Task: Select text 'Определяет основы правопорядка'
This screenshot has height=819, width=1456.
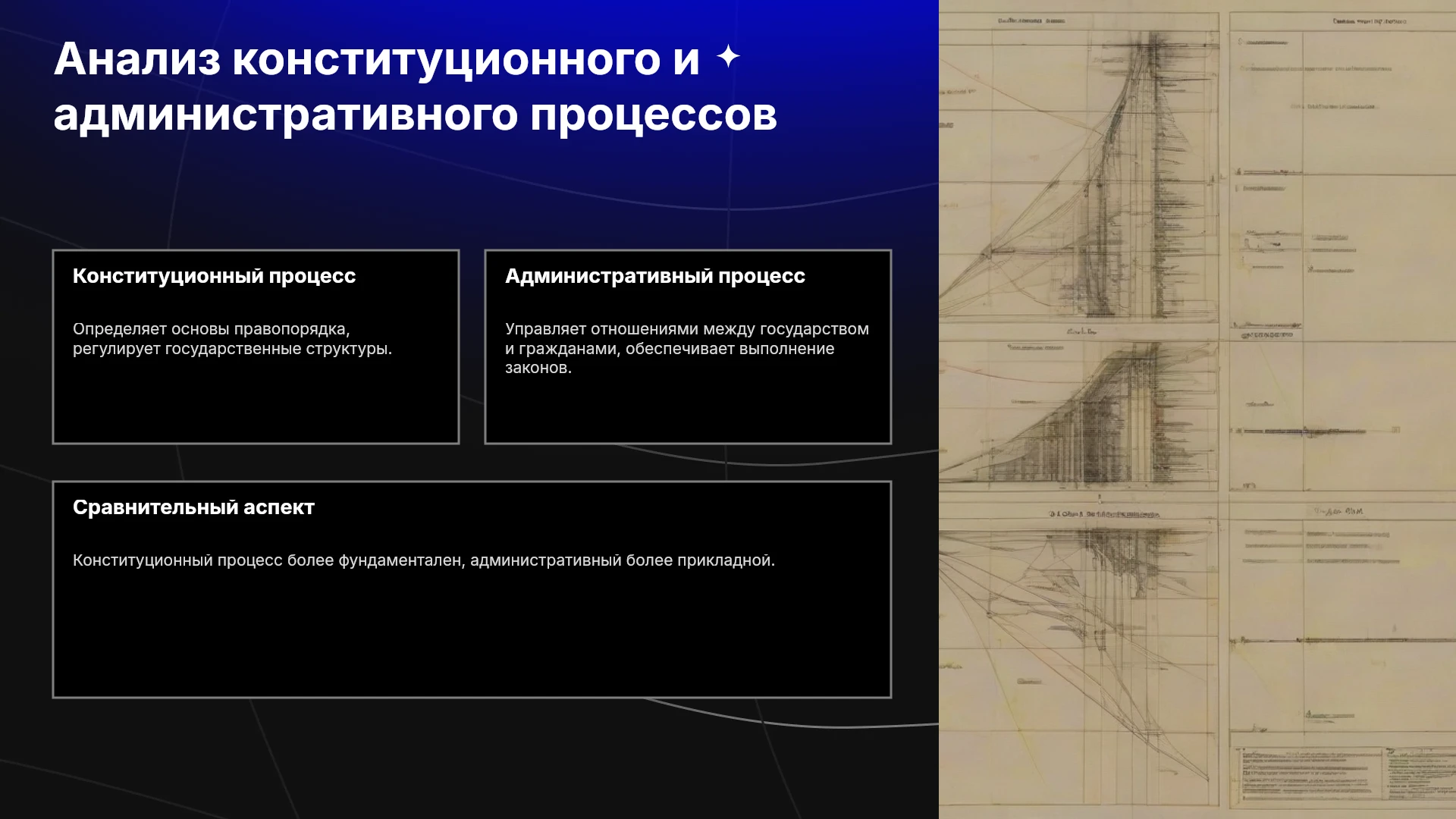Action: [209, 329]
